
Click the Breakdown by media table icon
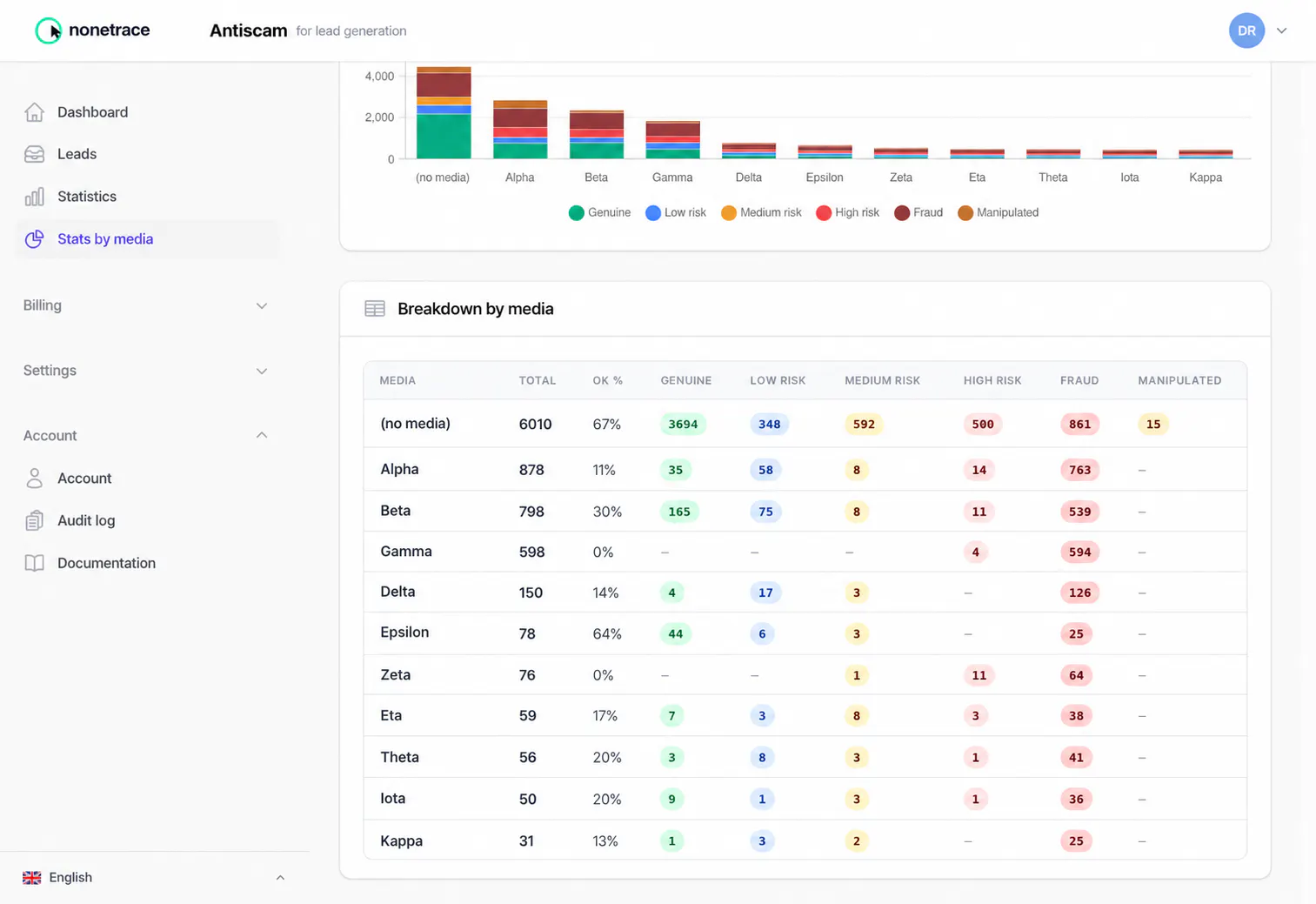pos(375,309)
